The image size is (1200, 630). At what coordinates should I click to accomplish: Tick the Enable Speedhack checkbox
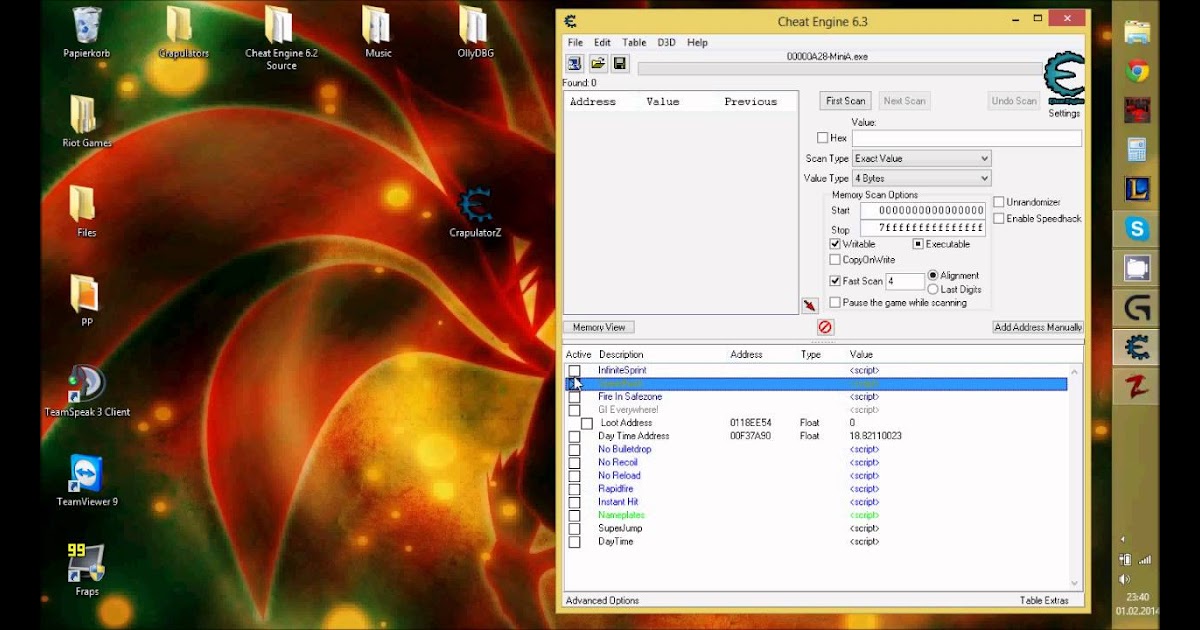(x=999, y=218)
